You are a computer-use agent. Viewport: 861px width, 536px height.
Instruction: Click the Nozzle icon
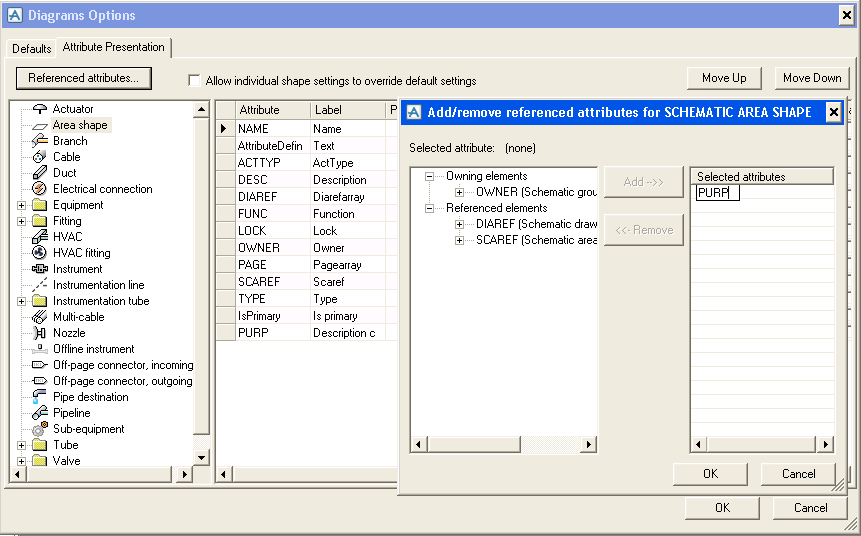(x=39, y=333)
